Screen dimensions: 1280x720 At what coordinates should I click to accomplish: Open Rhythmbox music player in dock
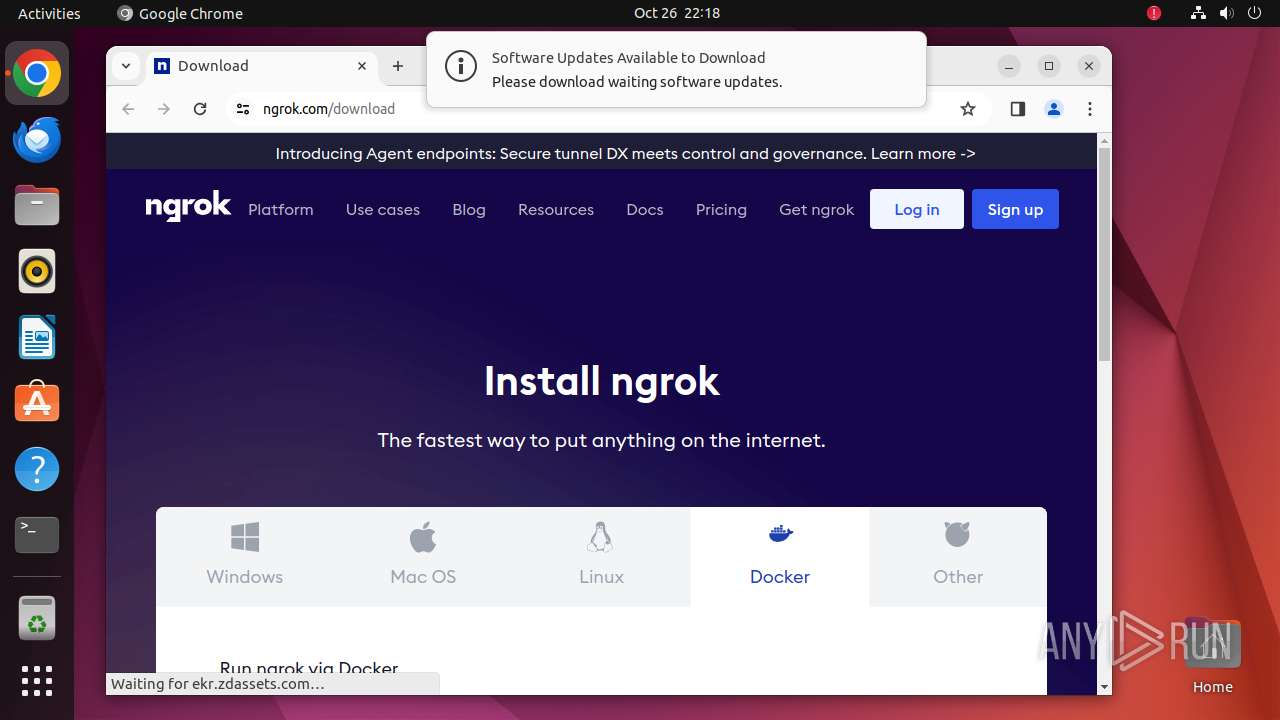pyautogui.click(x=37, y=271)
